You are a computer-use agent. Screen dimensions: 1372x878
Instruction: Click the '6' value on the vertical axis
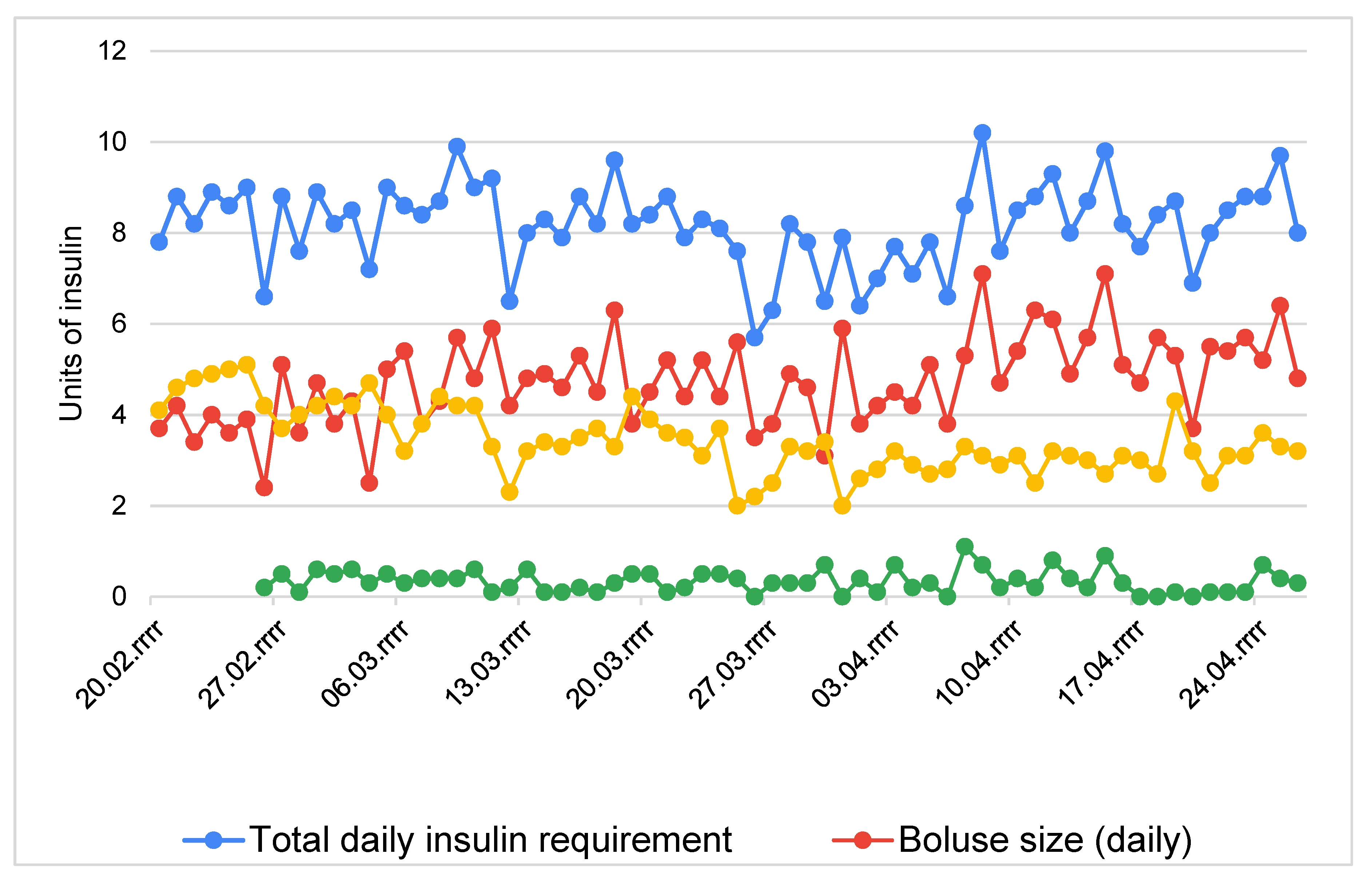pos(119,324)
